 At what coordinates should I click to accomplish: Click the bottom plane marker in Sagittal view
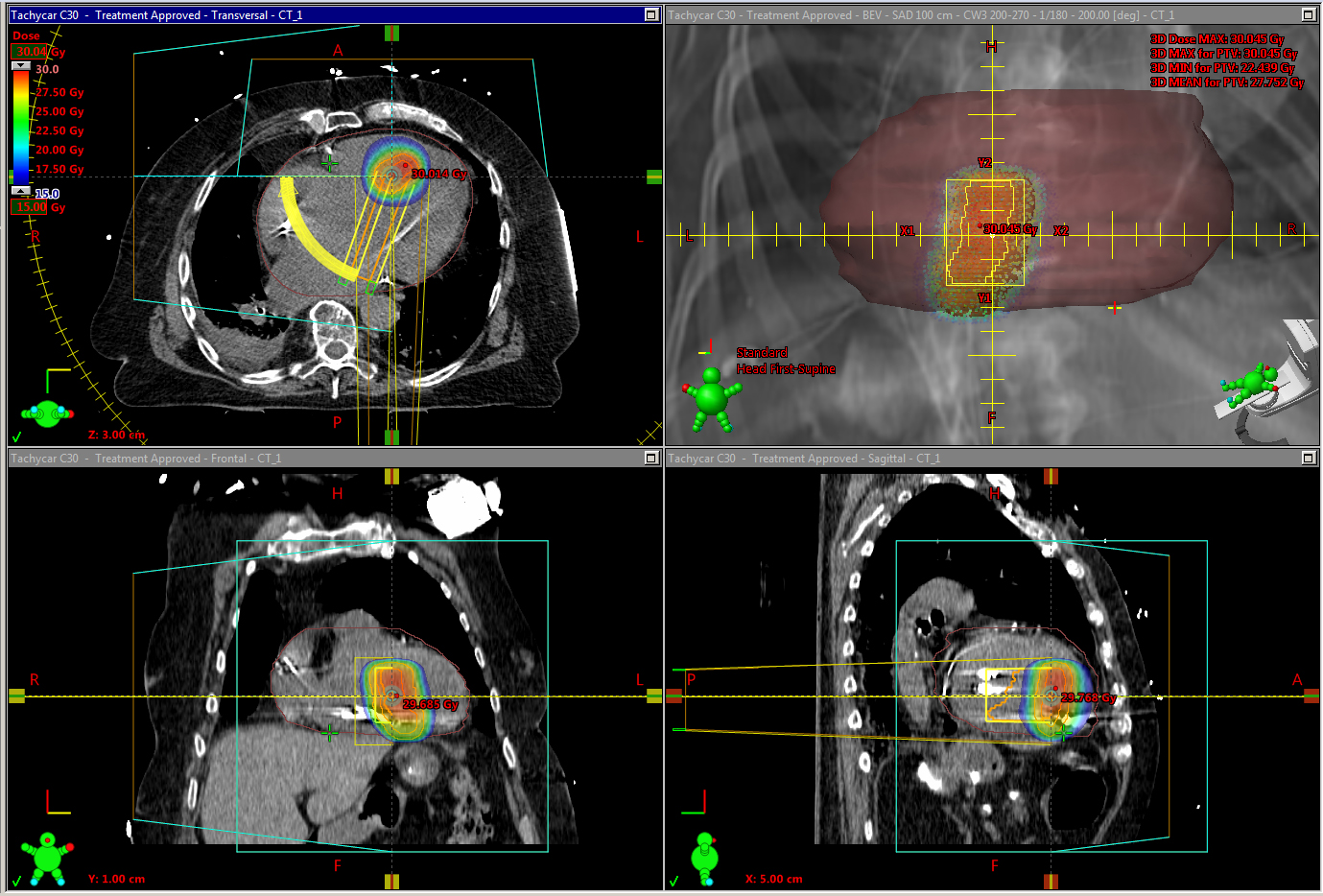1051,882
